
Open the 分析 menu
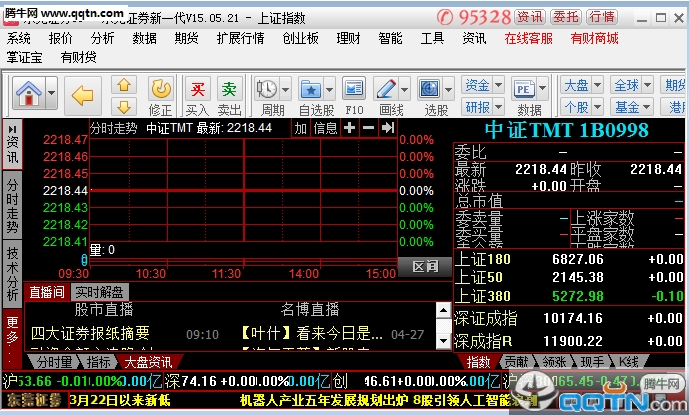[102, 38]
